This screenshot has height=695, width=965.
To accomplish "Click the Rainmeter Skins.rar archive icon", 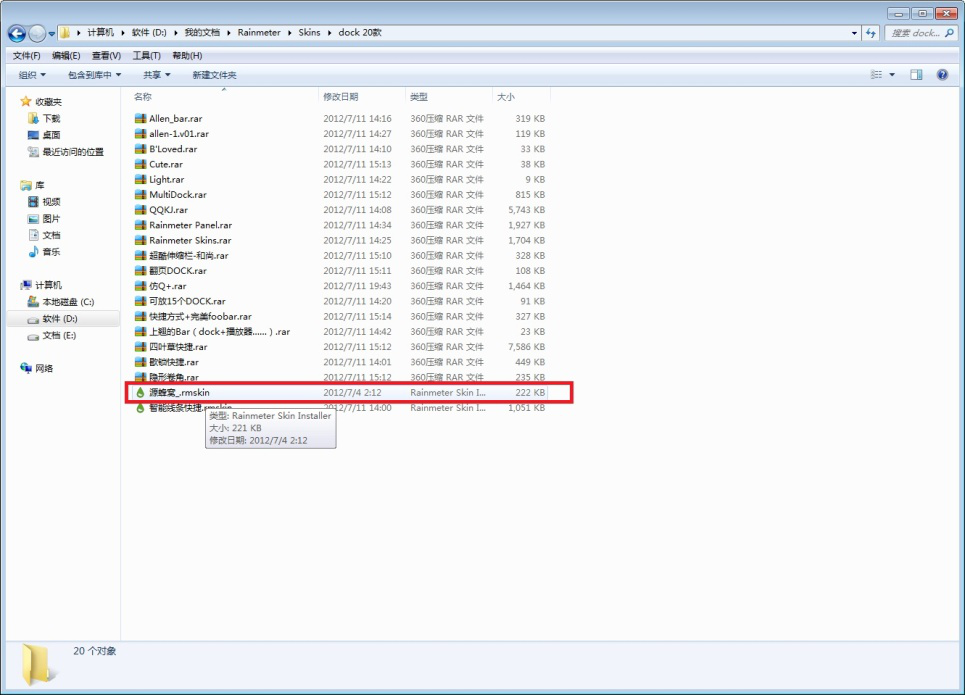I will click(140, 240).
